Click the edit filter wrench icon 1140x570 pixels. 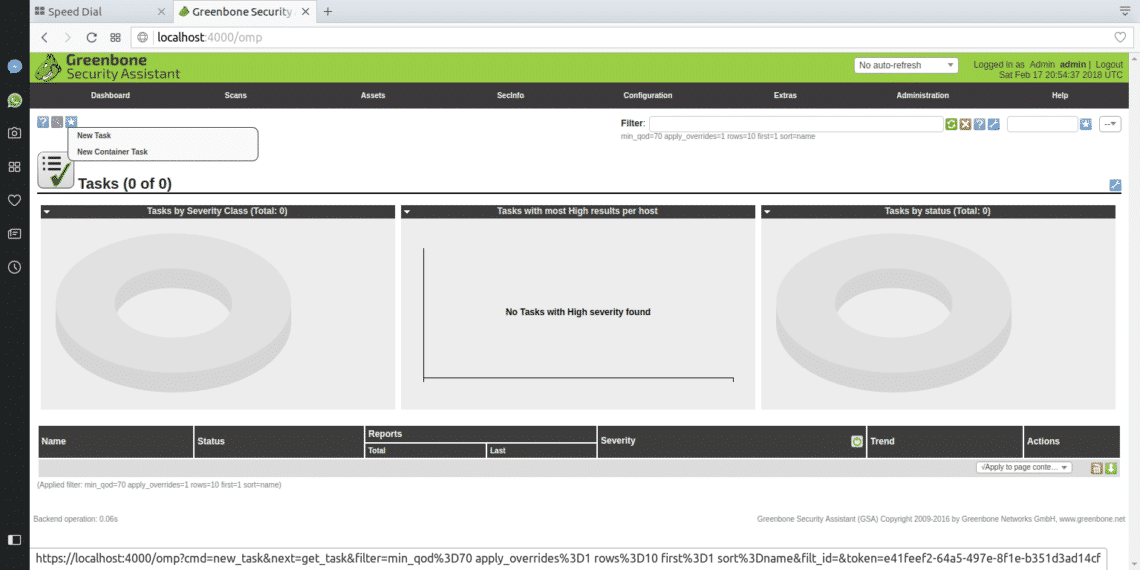[x=994, y=124]
